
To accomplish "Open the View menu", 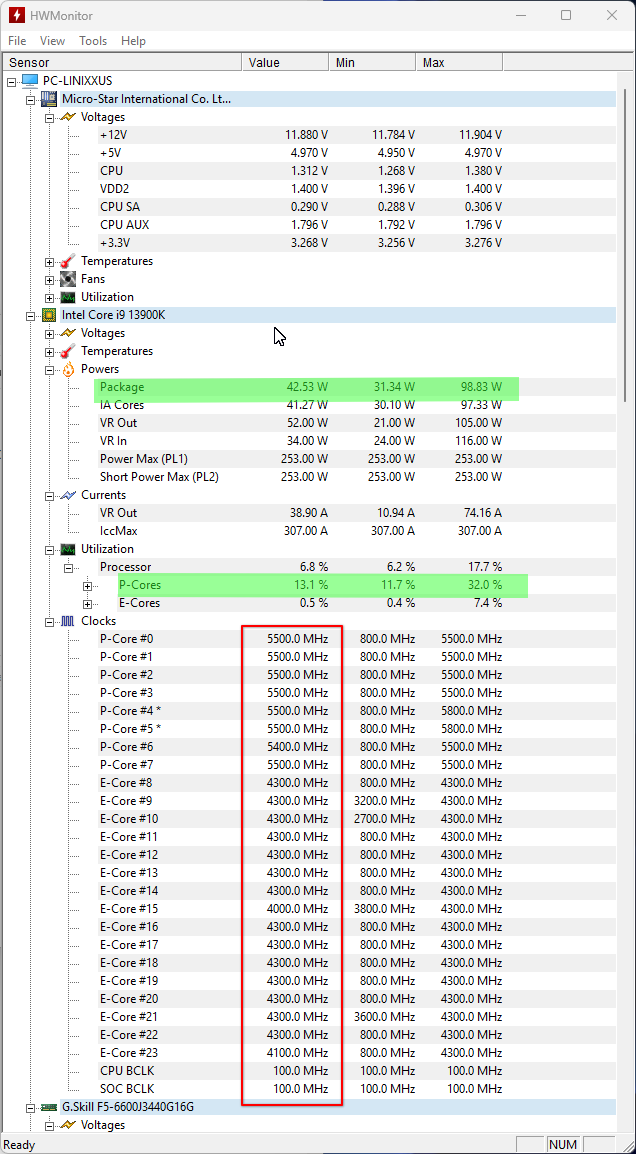I will pos(52,40).
